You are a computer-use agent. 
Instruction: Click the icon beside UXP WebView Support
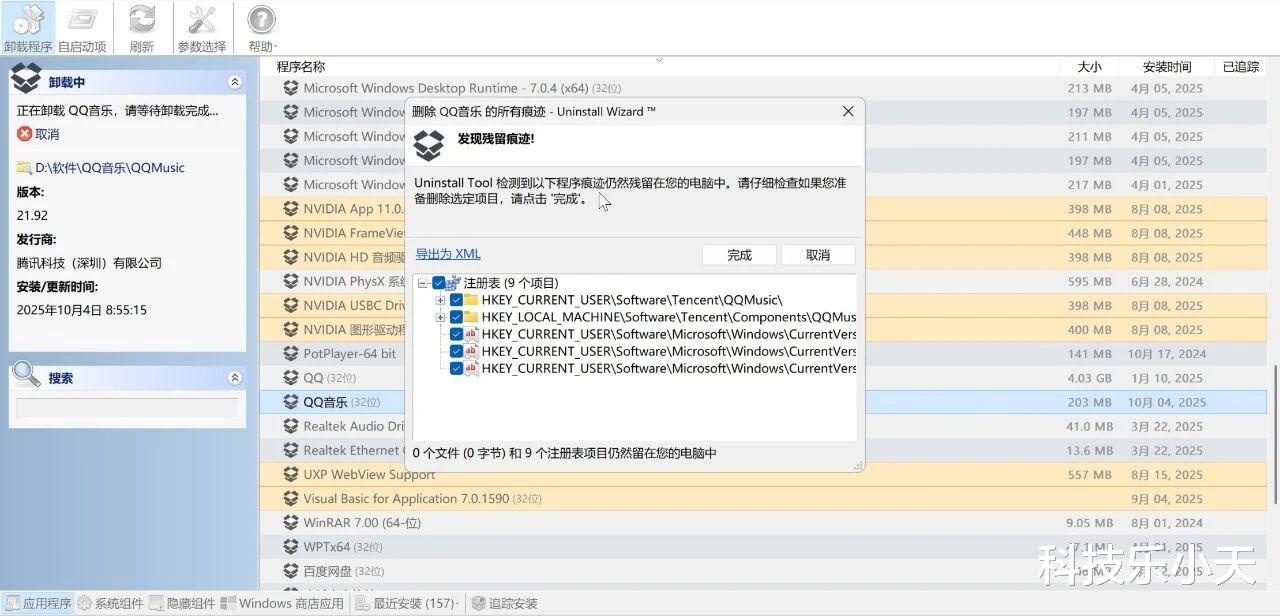(x=291, y=475)
